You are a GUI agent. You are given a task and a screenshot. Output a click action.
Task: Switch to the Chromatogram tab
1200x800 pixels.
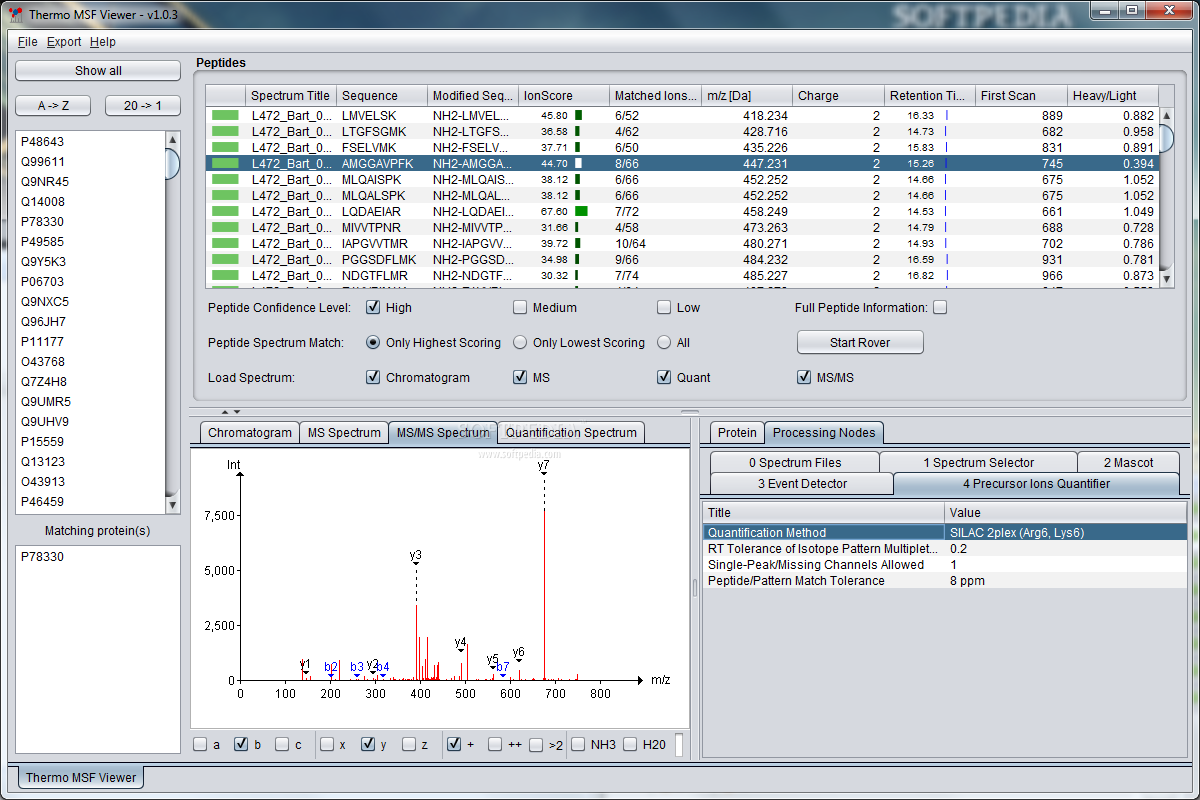tap(250, 432)
